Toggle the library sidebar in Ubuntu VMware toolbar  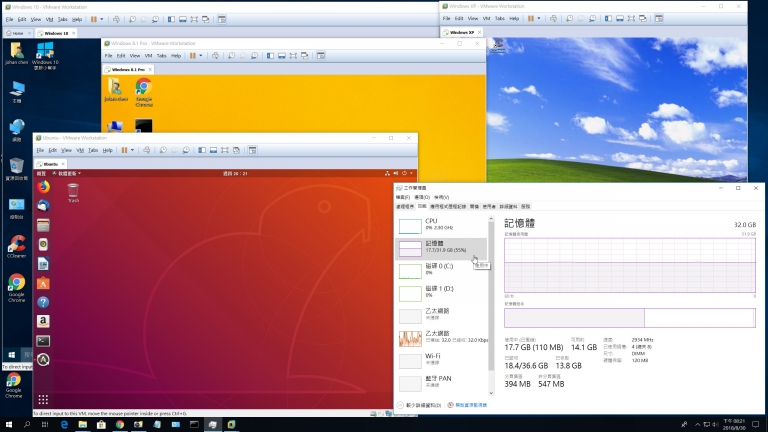click(x=202, y=150)
